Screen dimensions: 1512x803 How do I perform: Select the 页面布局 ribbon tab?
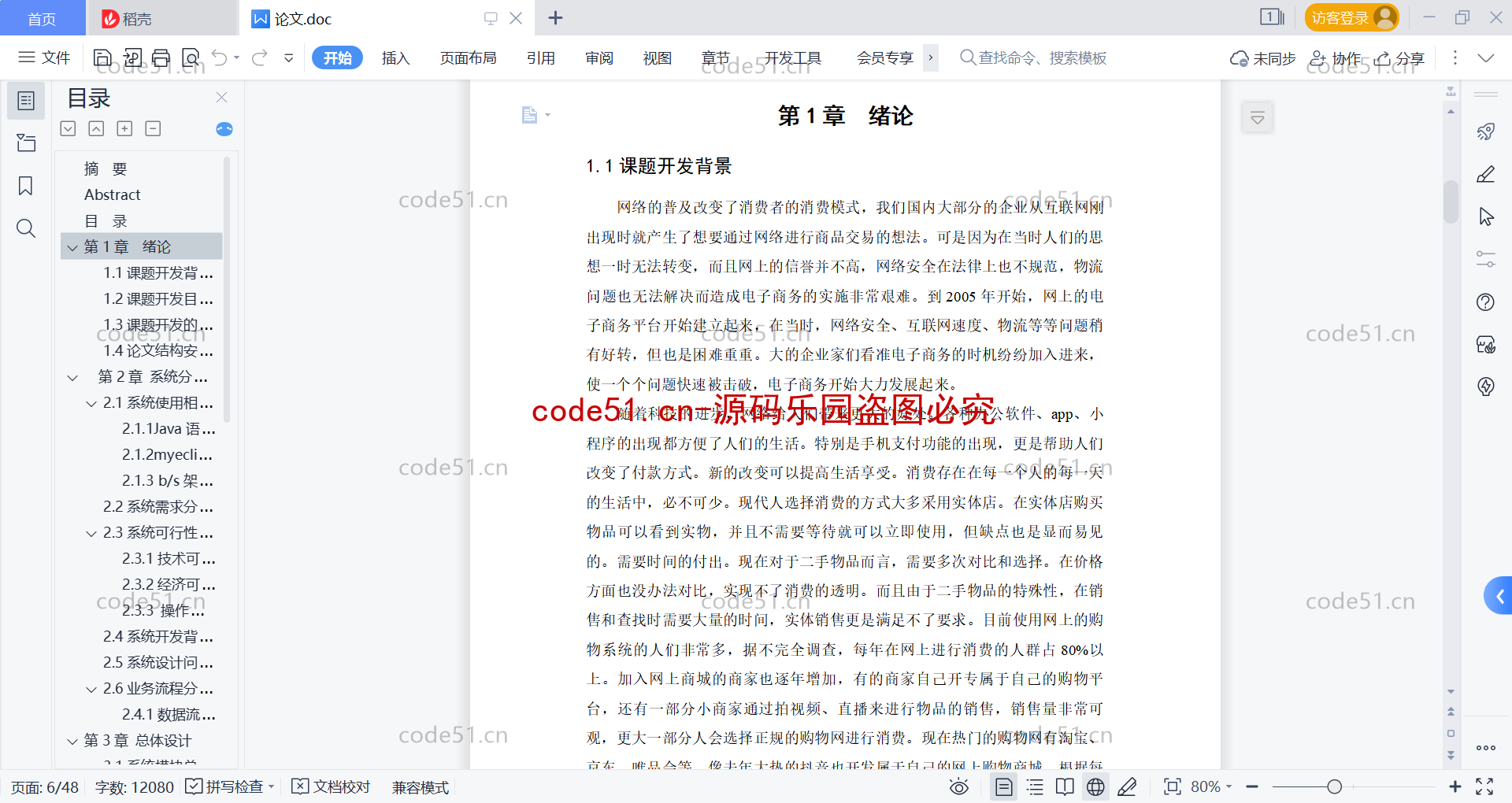tap(468, 57)
